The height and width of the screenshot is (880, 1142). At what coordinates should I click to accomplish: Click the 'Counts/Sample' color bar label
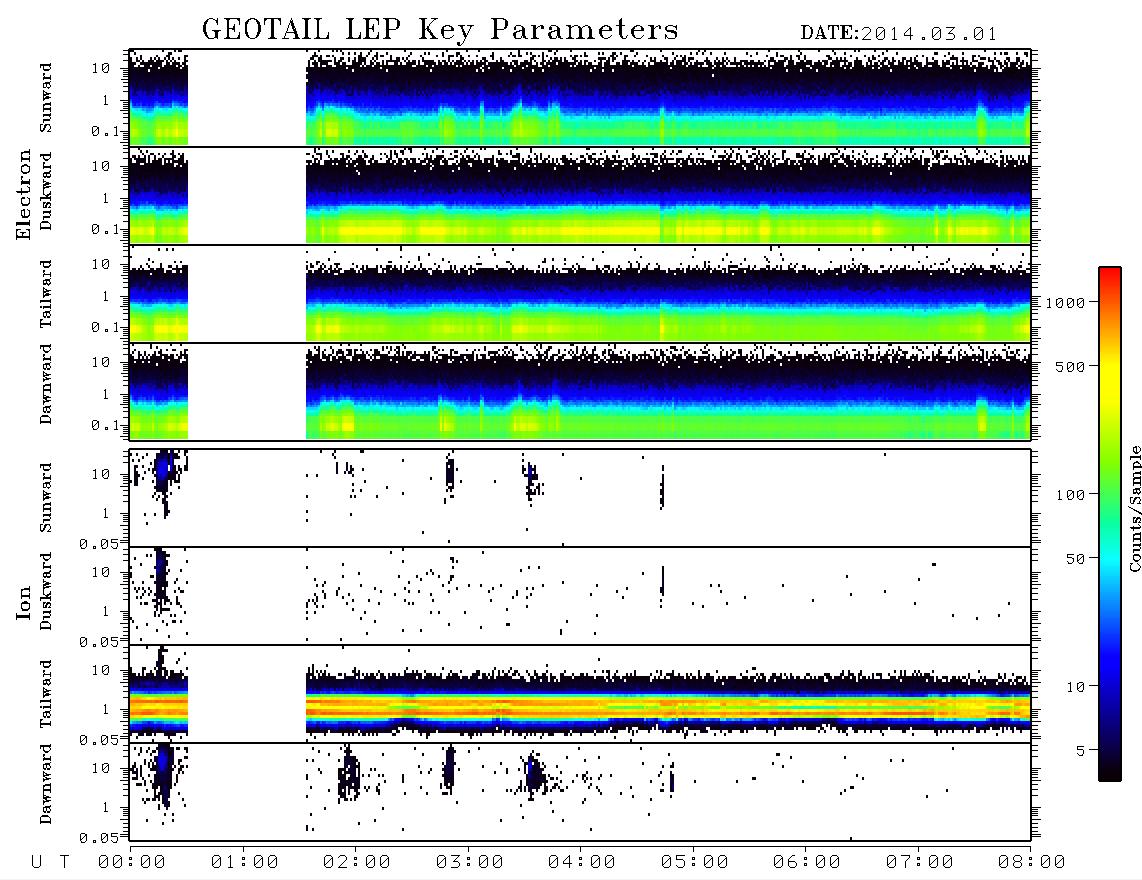[x=1134, y=508]
